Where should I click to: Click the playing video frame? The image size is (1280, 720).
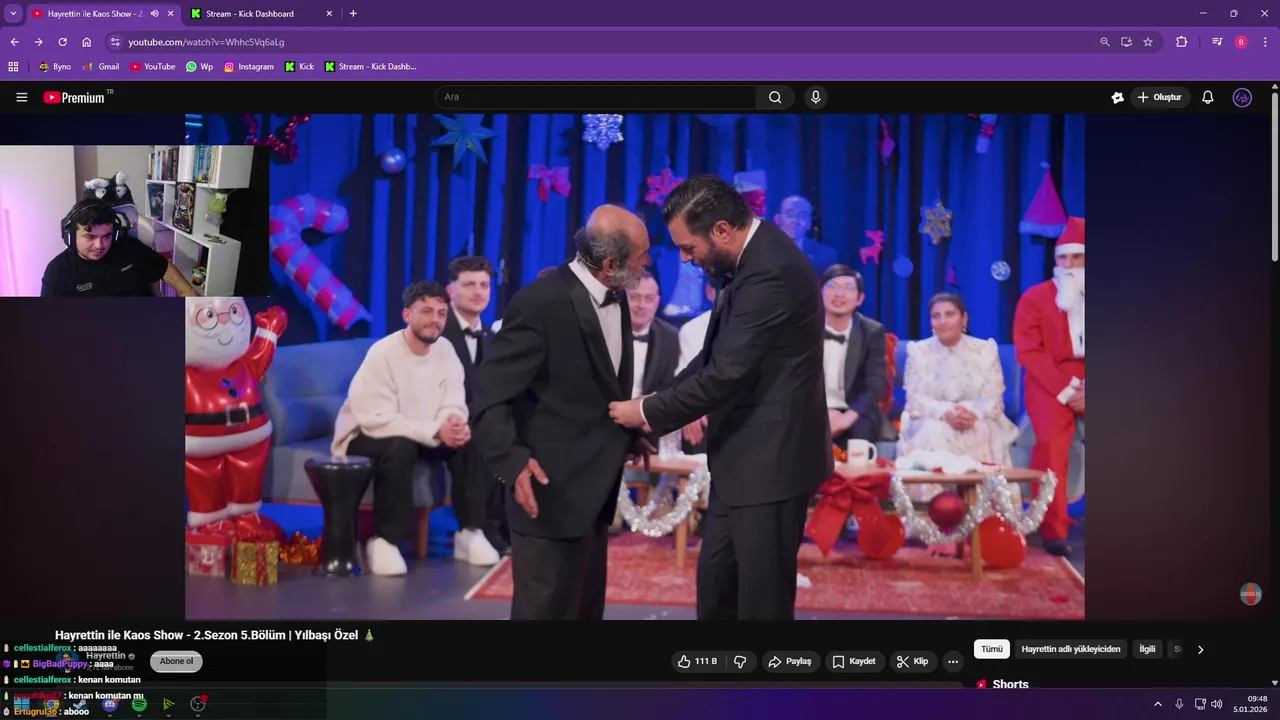point(635,366)
